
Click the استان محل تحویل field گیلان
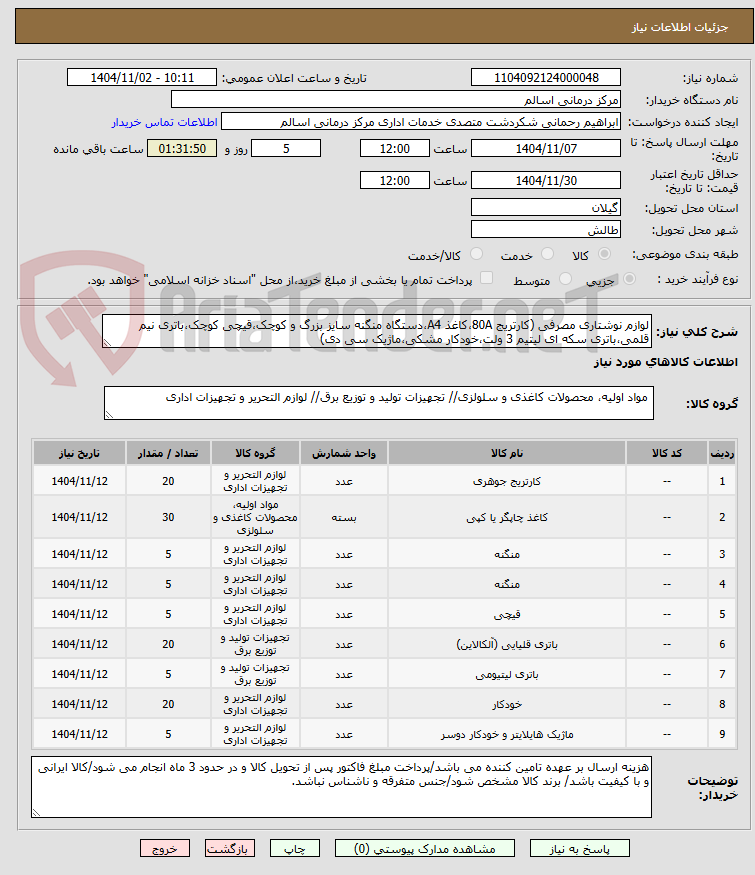[x=546, y=207]
